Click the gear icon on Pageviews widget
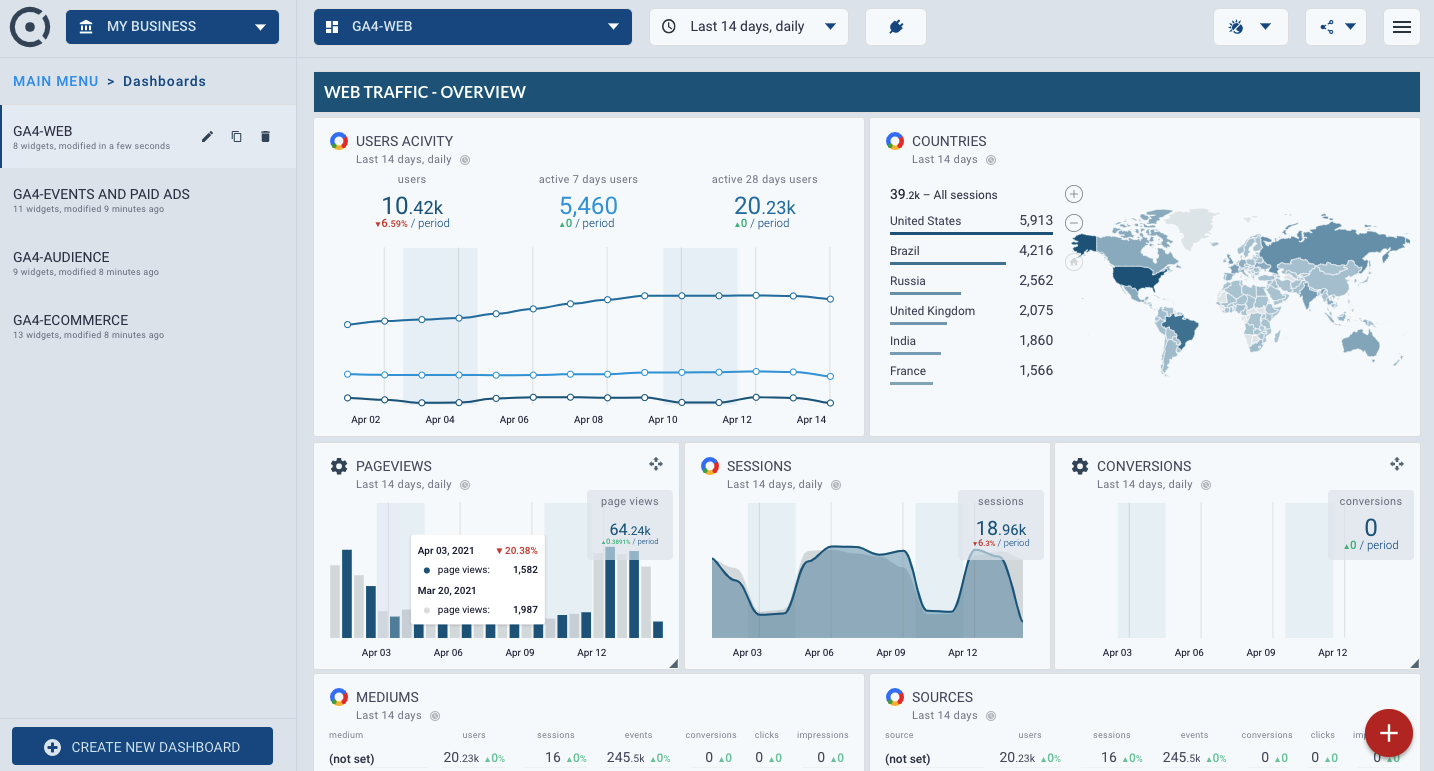The image size is (1434, 771). click(x=339, y=466)
